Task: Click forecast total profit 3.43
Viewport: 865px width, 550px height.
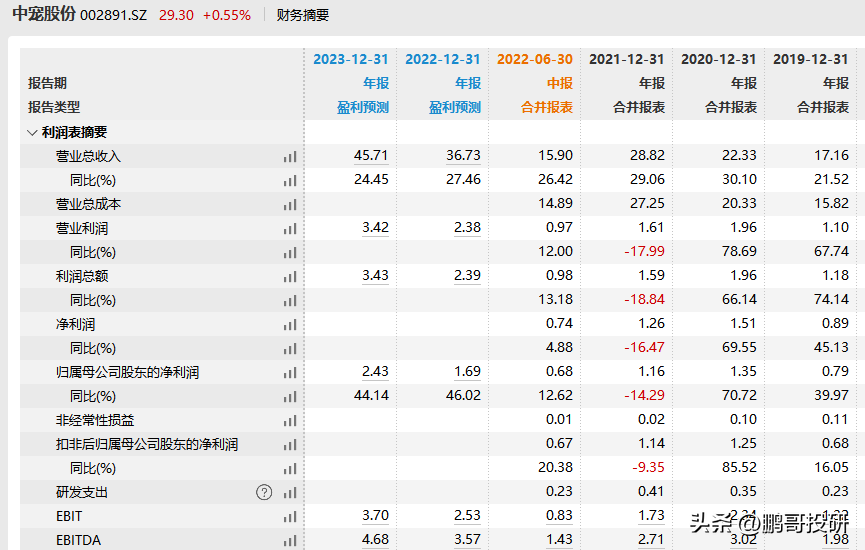Action: click(x=376, y=275)
